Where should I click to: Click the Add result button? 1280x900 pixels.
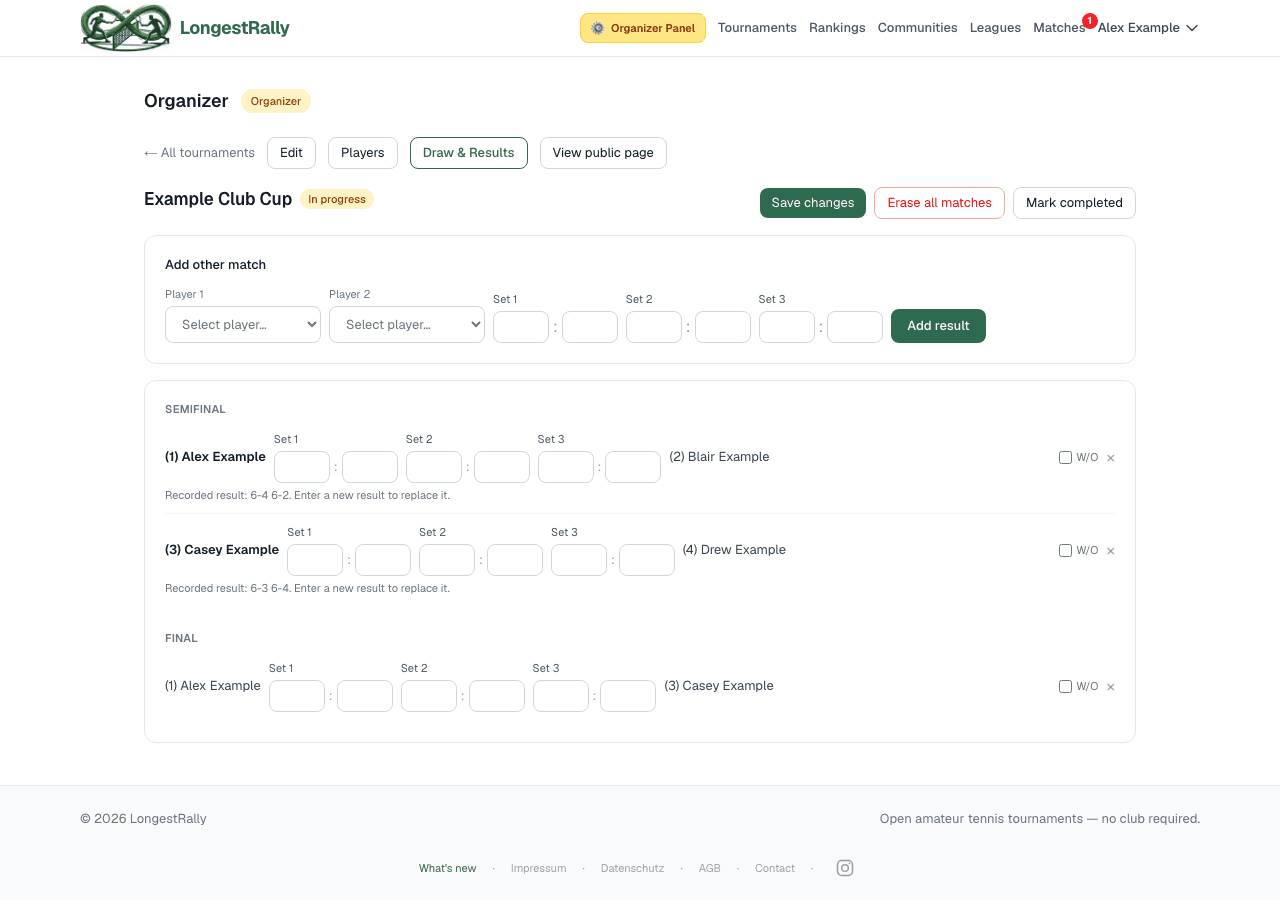[938, 326]
